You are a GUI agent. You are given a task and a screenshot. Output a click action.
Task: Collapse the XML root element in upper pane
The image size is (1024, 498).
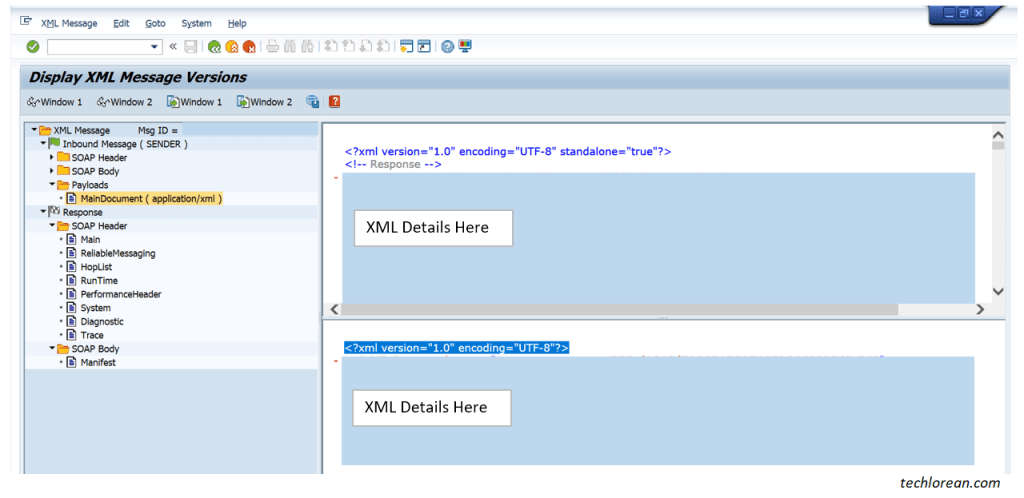[x=336, y=177]
